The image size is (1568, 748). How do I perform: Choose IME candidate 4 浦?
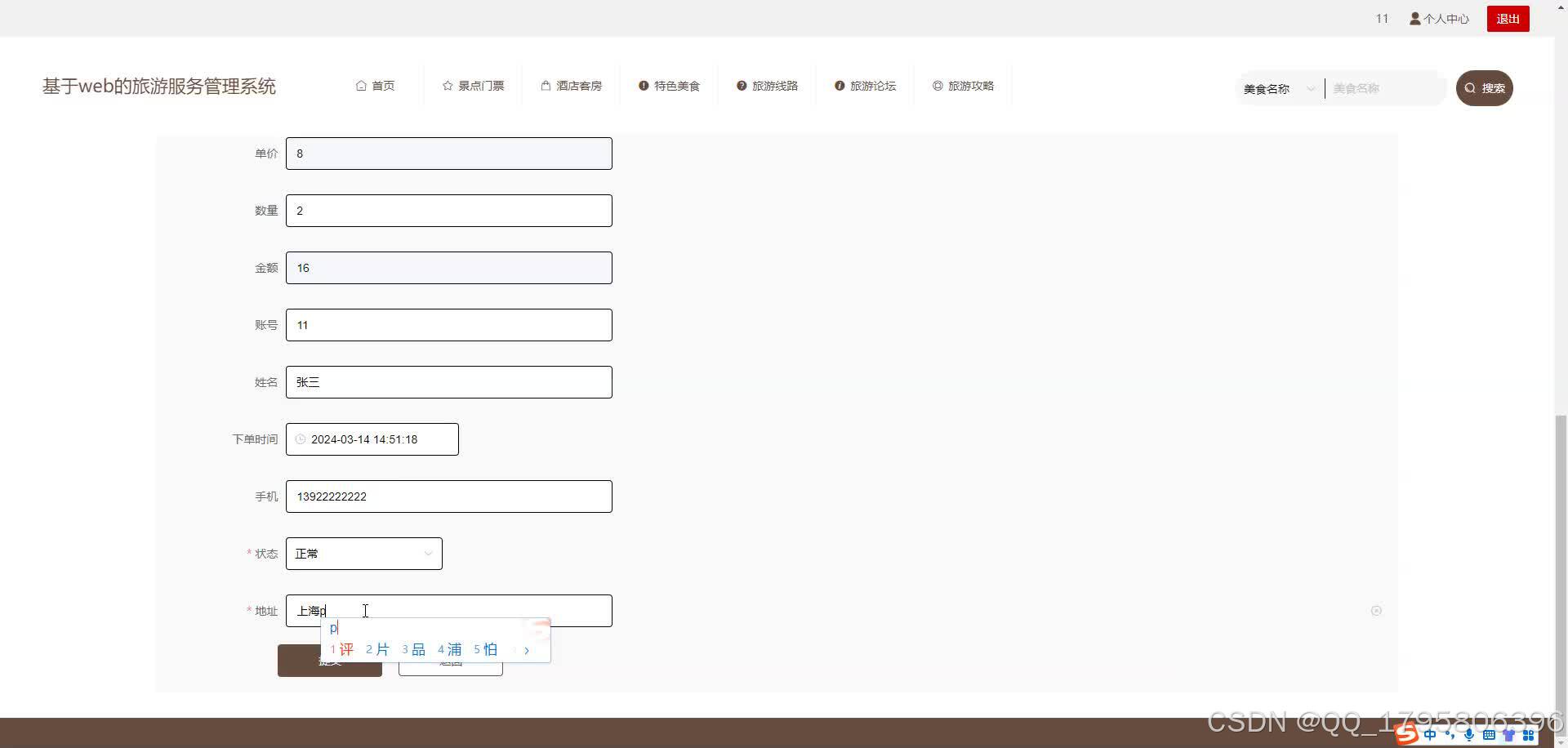[x=449, y=649]
